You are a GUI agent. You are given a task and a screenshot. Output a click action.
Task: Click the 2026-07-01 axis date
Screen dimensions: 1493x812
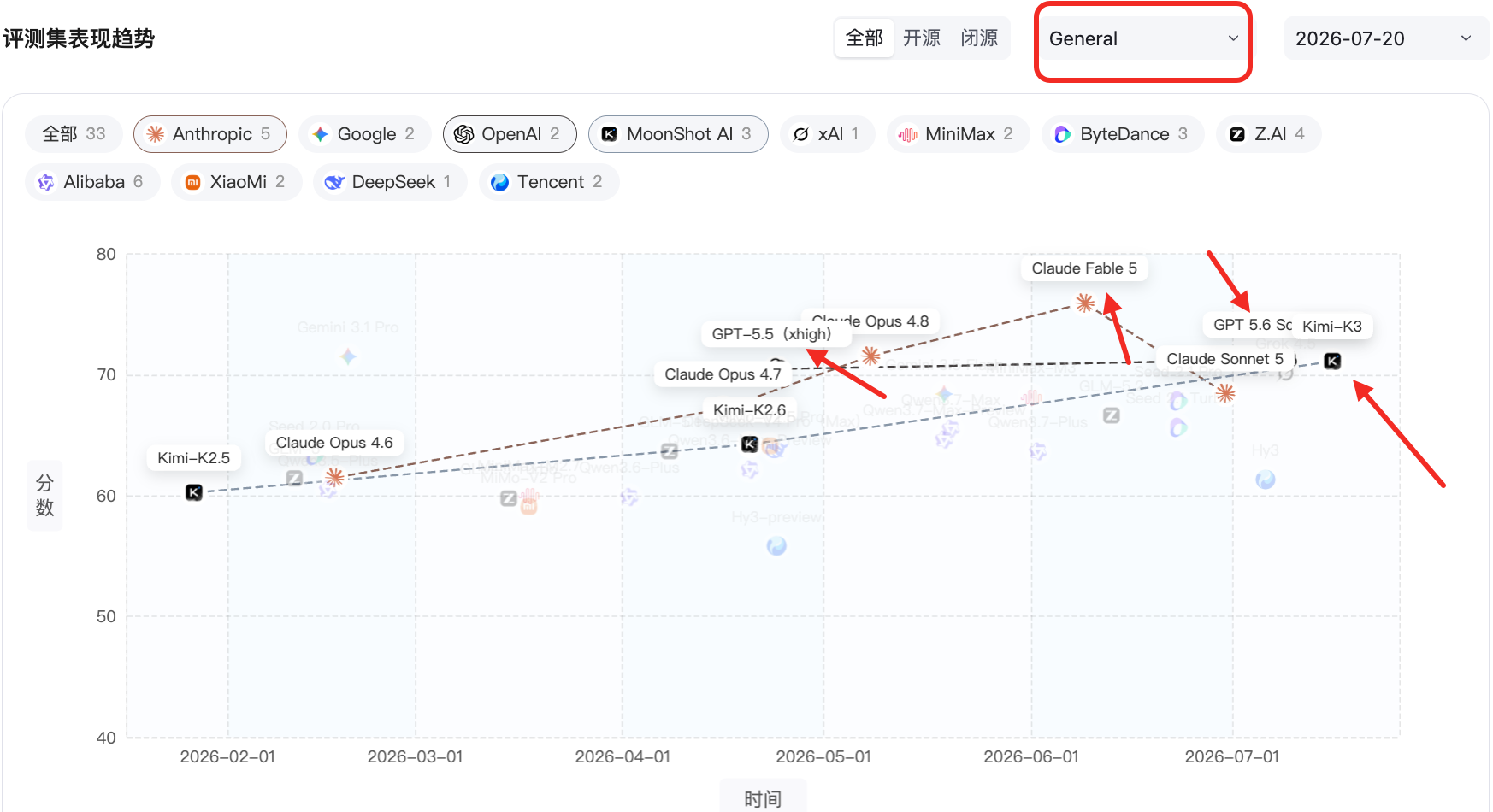[x=1232, y=756]
